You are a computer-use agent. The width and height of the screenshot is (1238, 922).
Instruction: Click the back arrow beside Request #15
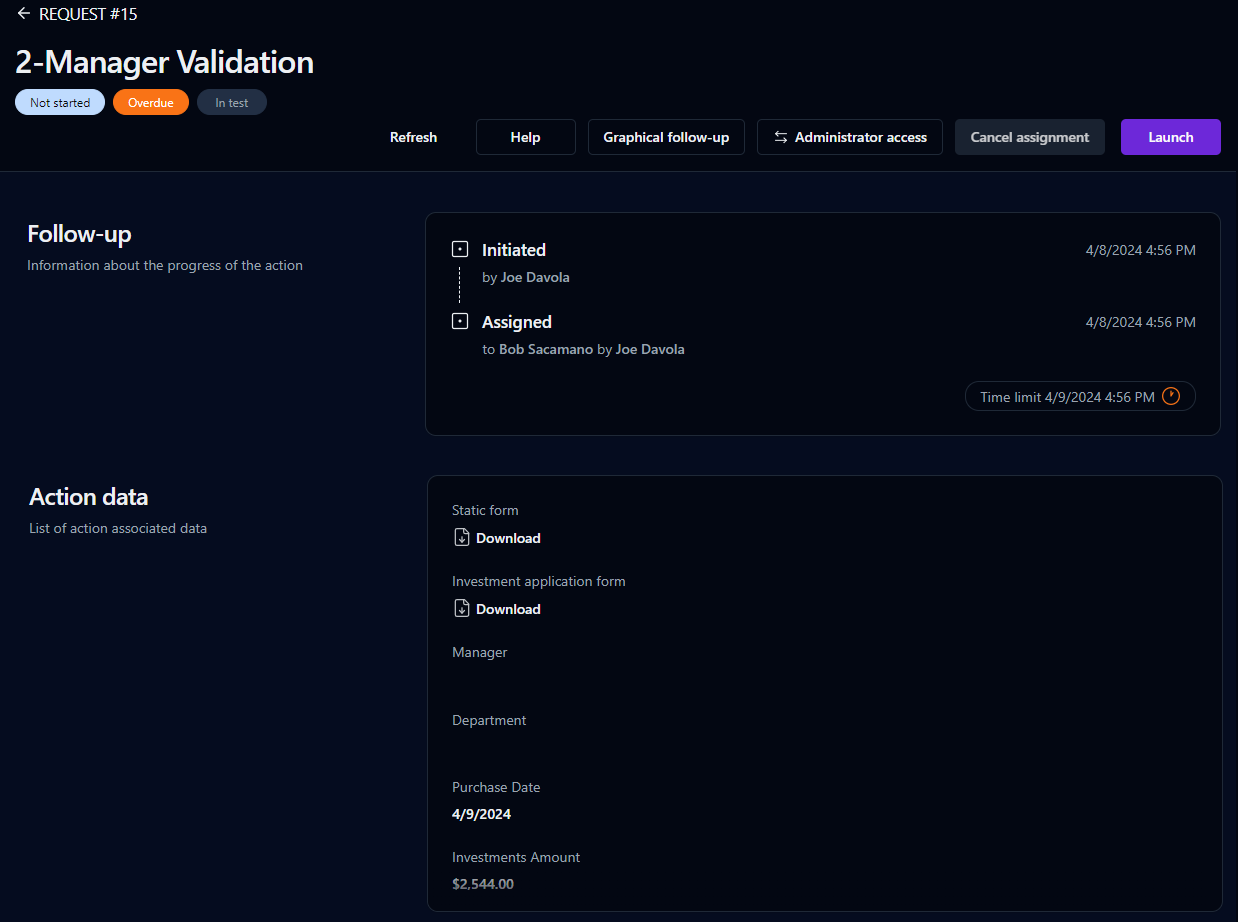coord(24,14)
